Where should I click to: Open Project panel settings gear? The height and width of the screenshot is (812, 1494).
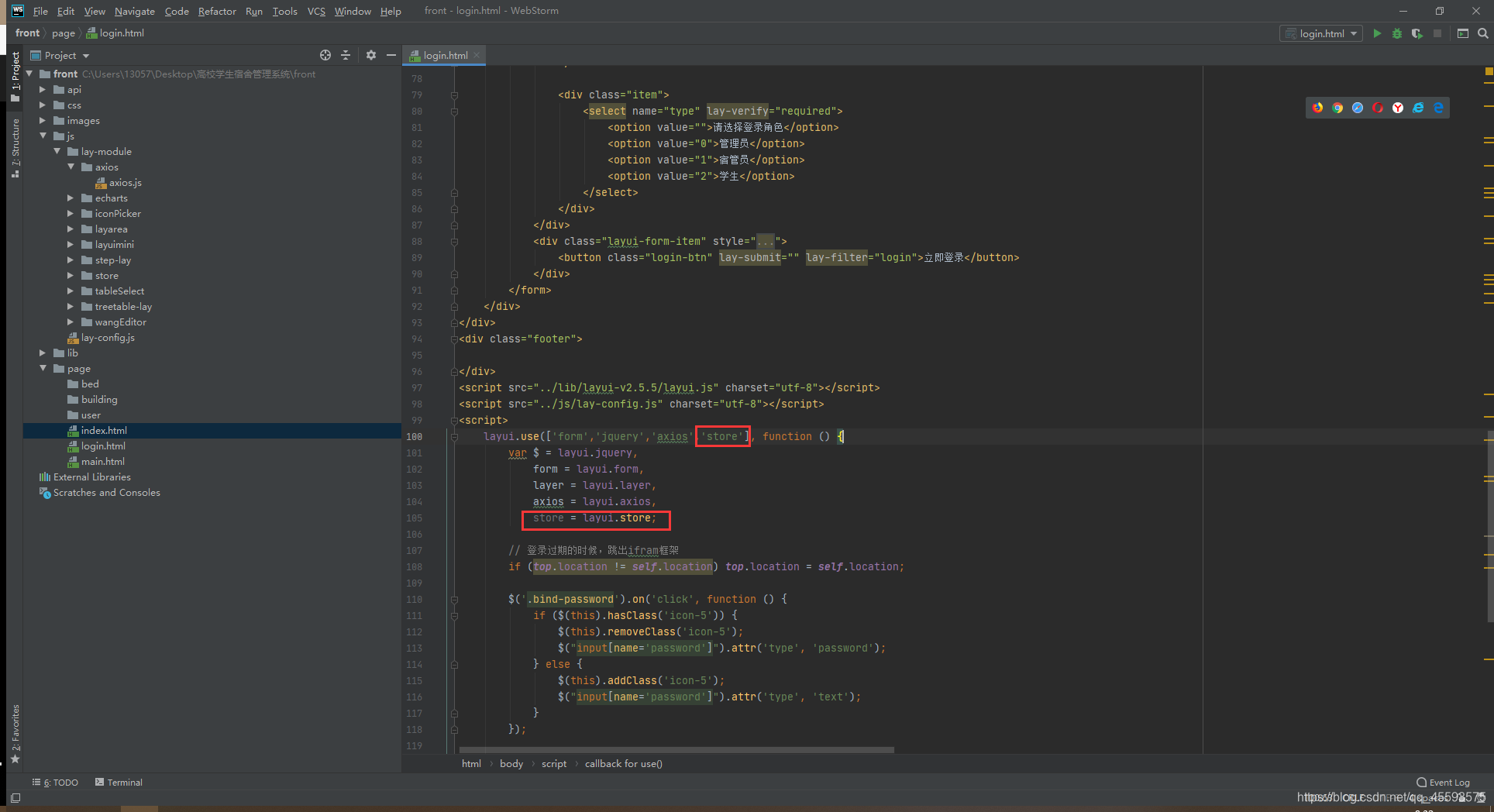pyautogui.click(x=371, y=55)
